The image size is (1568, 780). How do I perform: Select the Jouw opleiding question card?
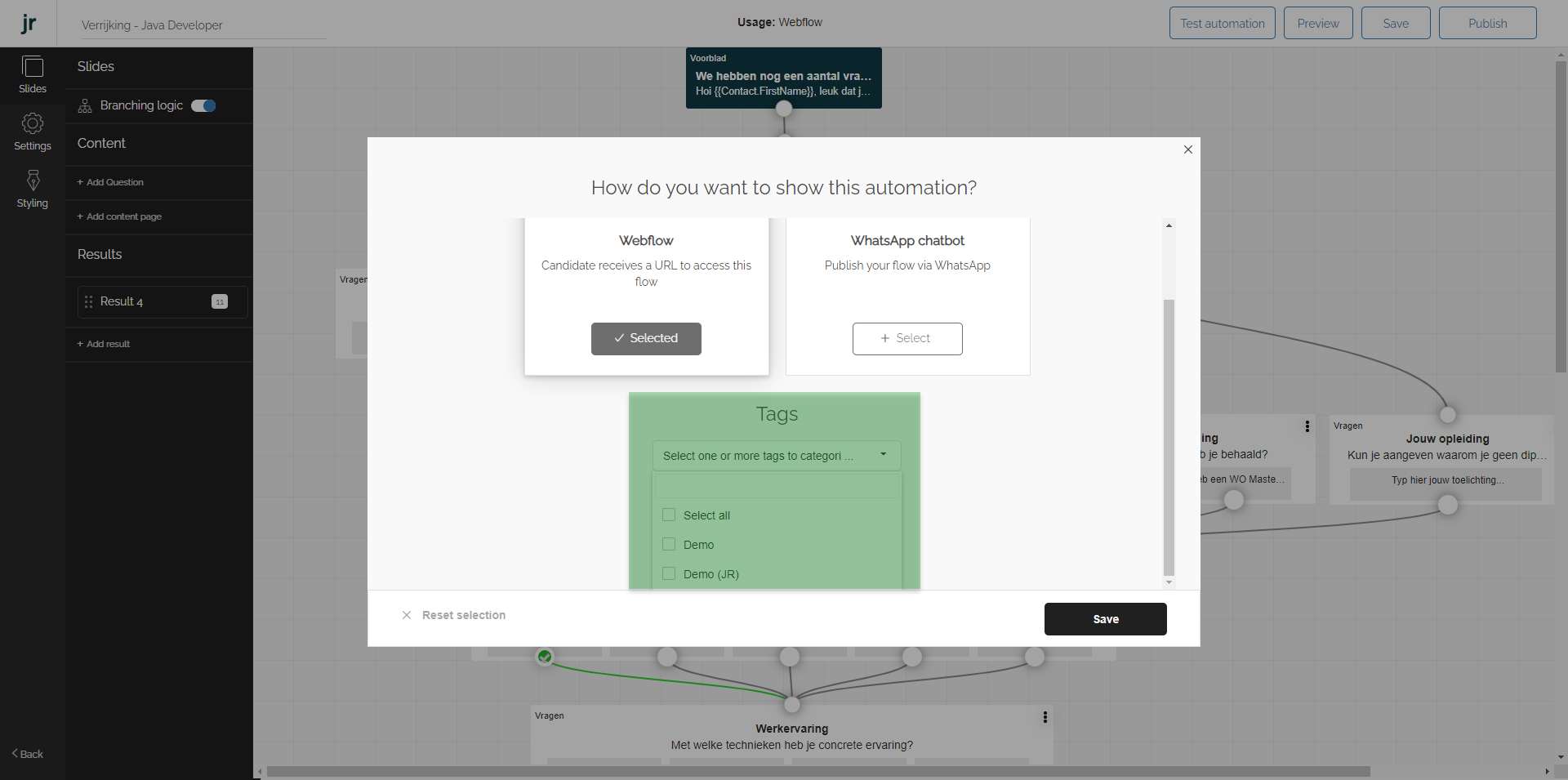tap(1441, 459)
